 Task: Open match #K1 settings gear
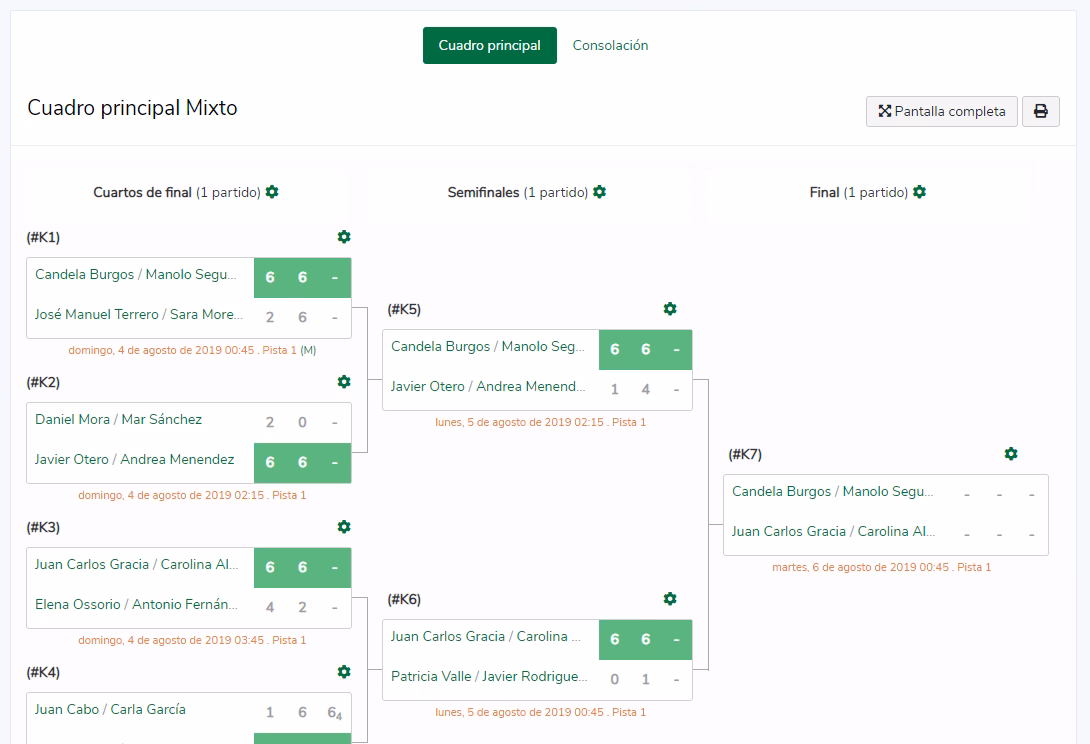click(344, 237)
